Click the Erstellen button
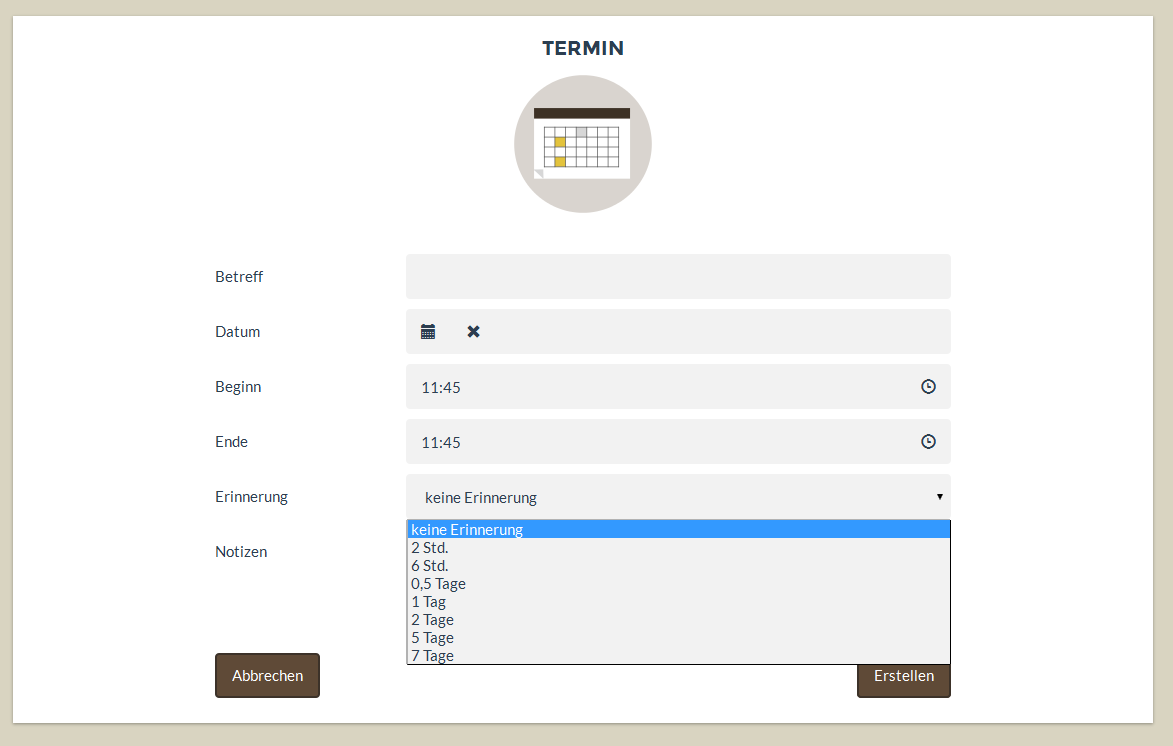The image size is (1173, 746). pyautogui.click(x=904, y=680)
